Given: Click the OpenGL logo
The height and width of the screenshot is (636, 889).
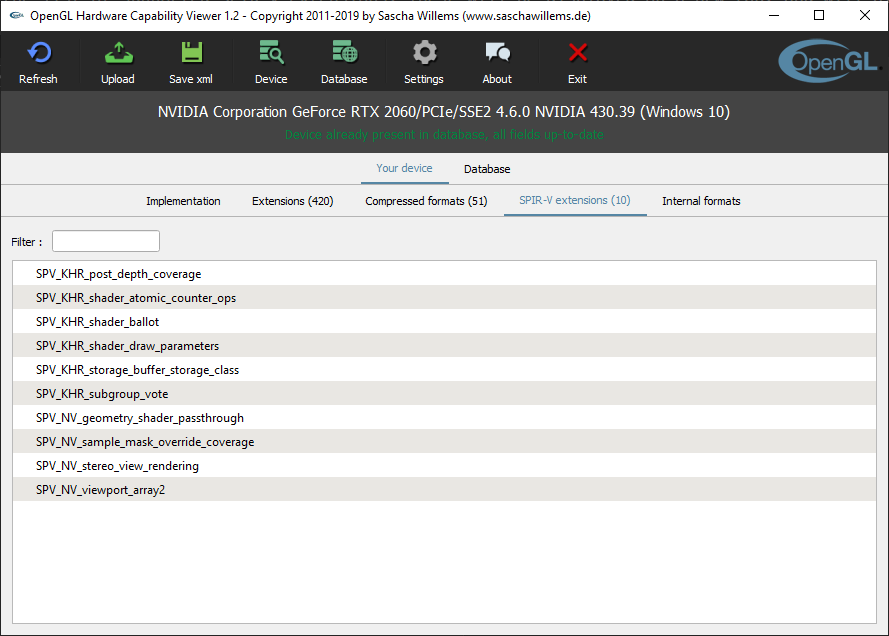Looking at the screenshot, I should click(x=829, y=61).
